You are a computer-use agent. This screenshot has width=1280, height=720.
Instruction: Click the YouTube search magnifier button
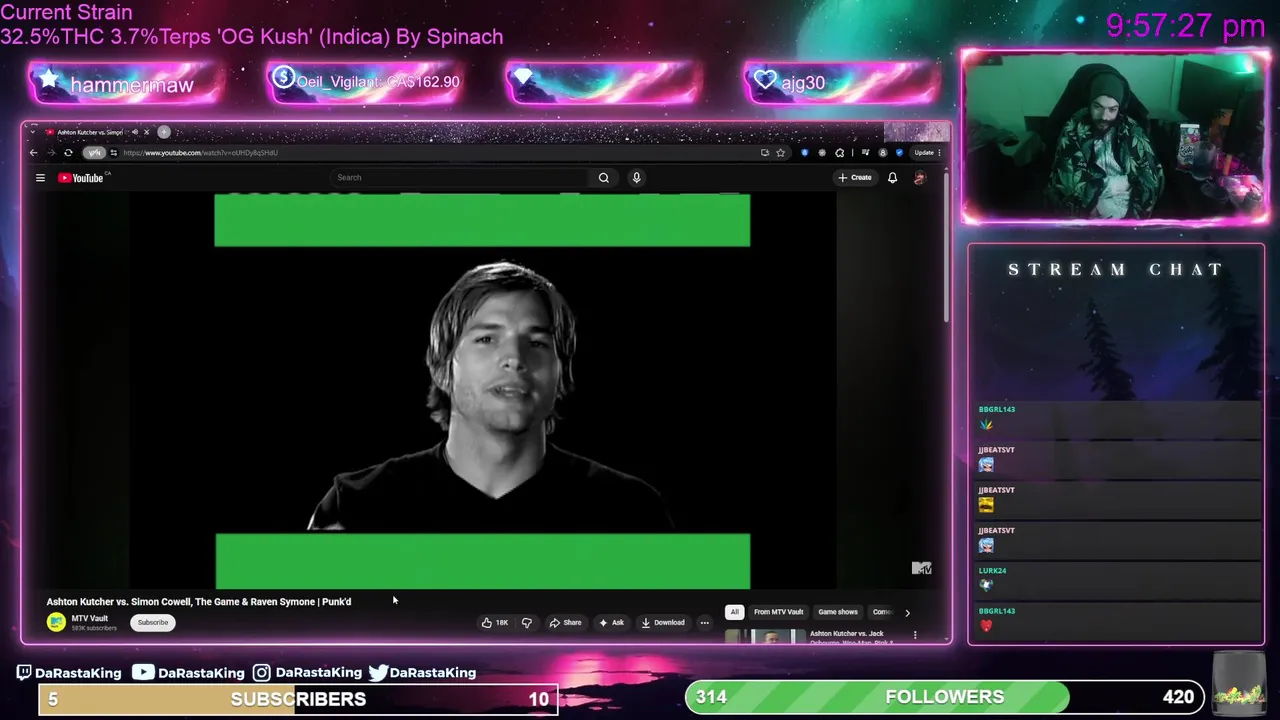point(604,178)
